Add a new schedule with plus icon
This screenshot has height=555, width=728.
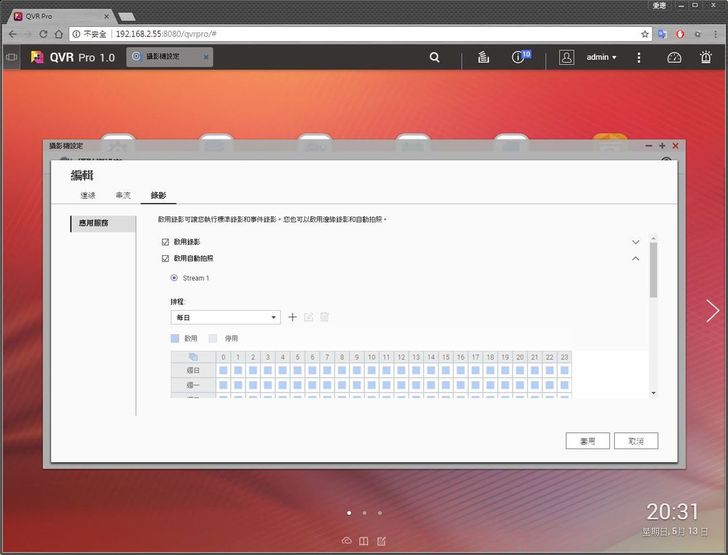point(293,317)
